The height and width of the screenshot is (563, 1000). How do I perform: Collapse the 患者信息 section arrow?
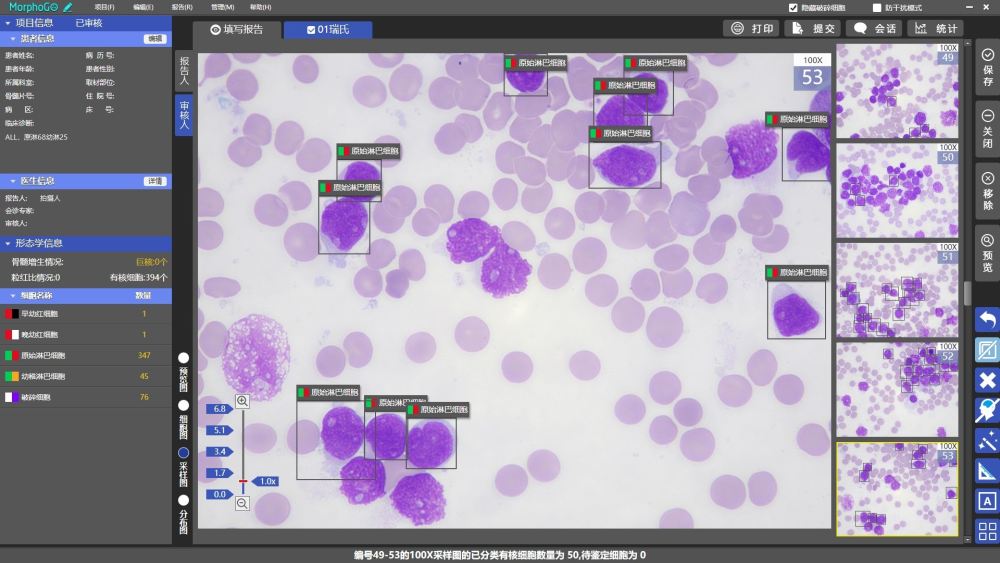13,39
